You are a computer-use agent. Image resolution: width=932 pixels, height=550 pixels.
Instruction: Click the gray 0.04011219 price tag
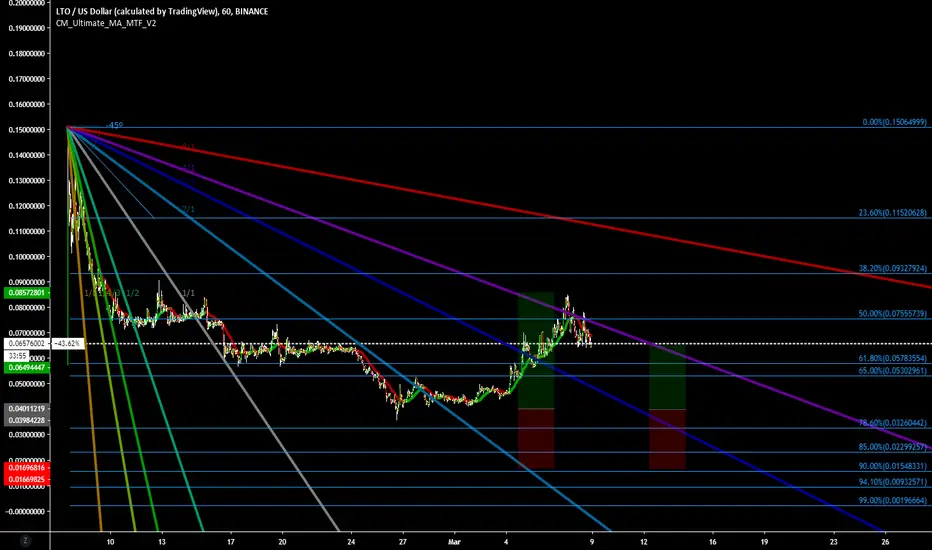point(27,408)
